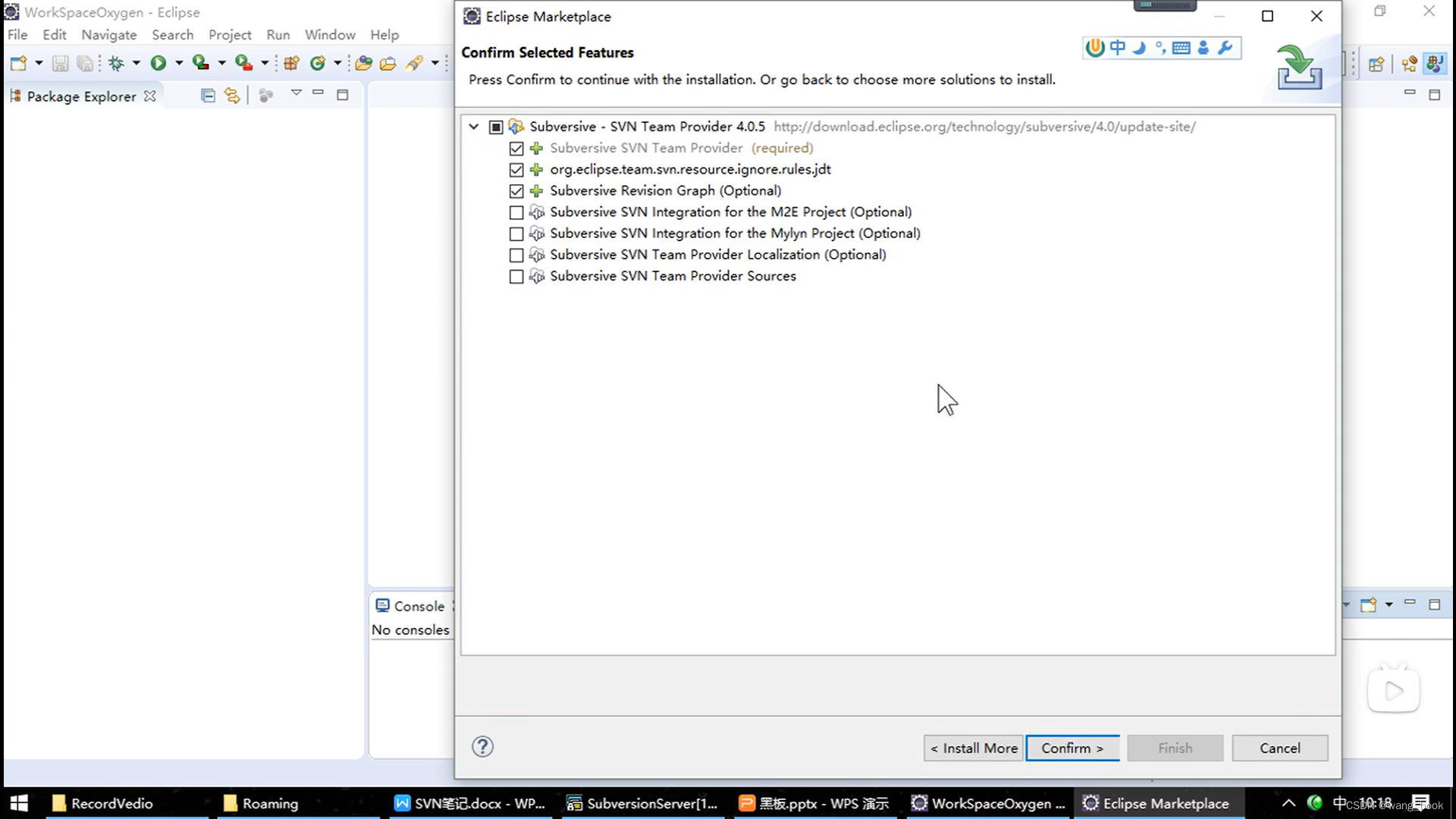Uncheck Subversive Revision Graph (Optional) checkbox
The height and width of the screenshot is (819, 1456).
(516, 190)
